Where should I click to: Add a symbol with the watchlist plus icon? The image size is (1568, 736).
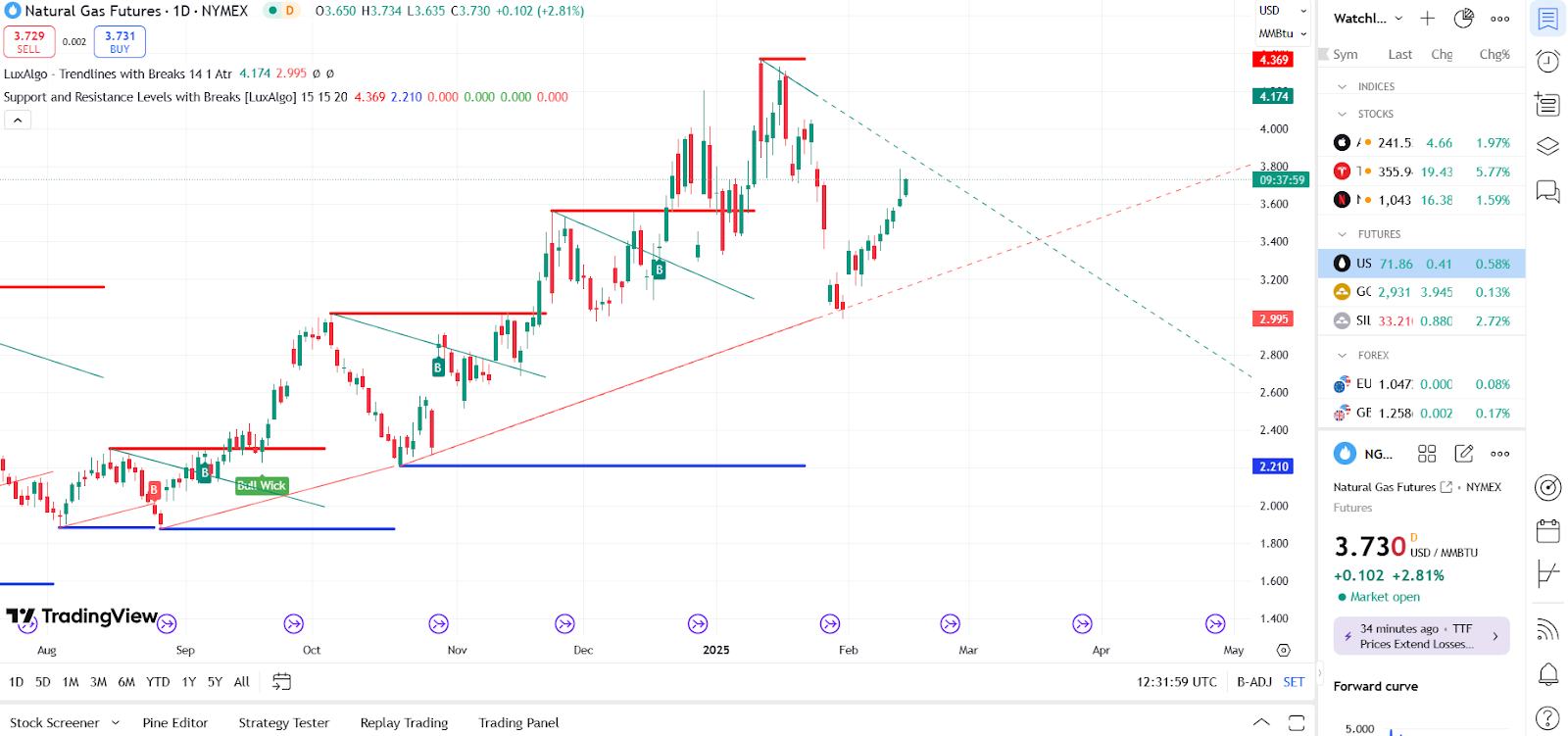click(x=1428, y=19)
